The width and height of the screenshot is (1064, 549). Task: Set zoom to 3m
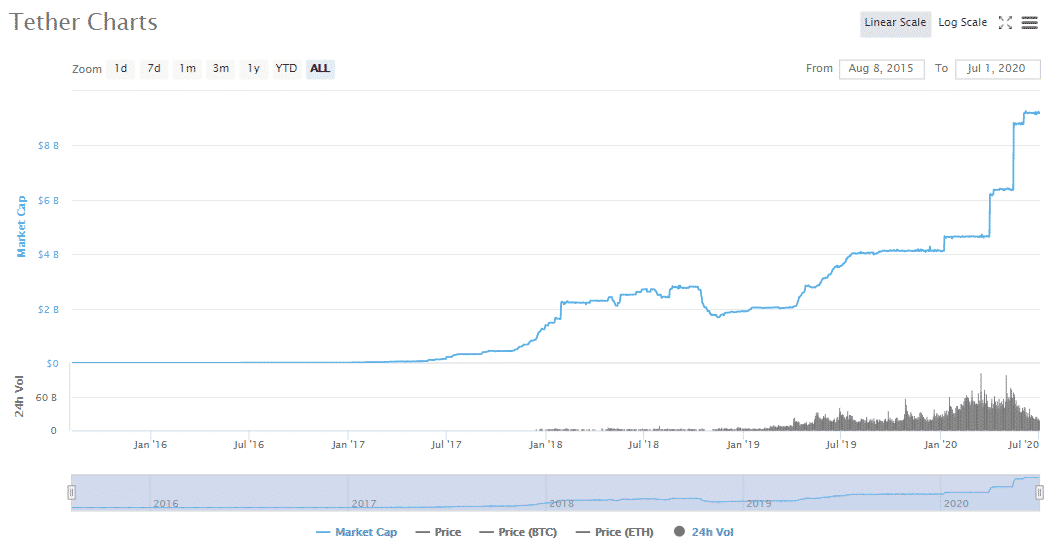pos(221,69)
